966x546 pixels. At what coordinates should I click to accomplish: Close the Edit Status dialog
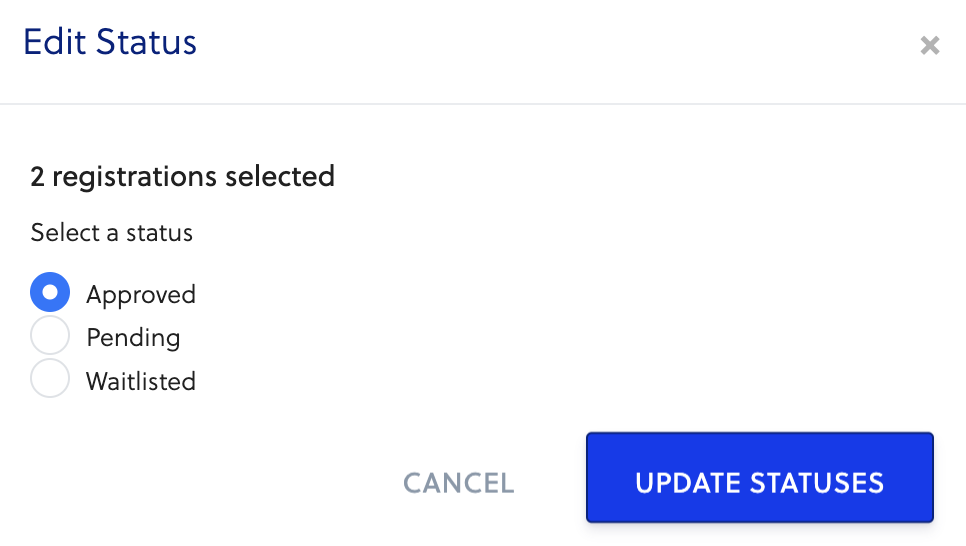(x=930, y=45)
